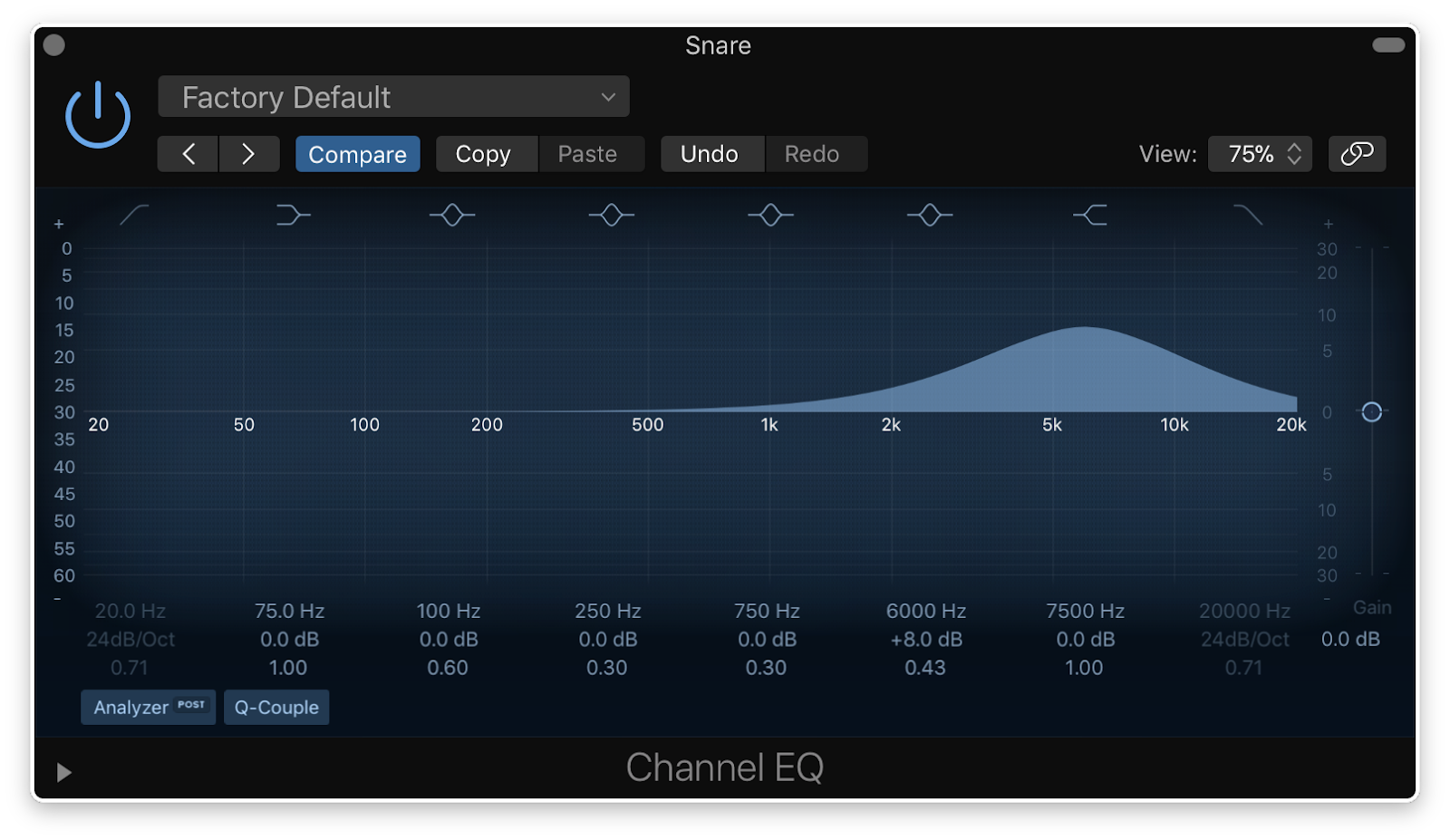
Task: Go to the next preset arrow
Action: (x=248, y=154)
